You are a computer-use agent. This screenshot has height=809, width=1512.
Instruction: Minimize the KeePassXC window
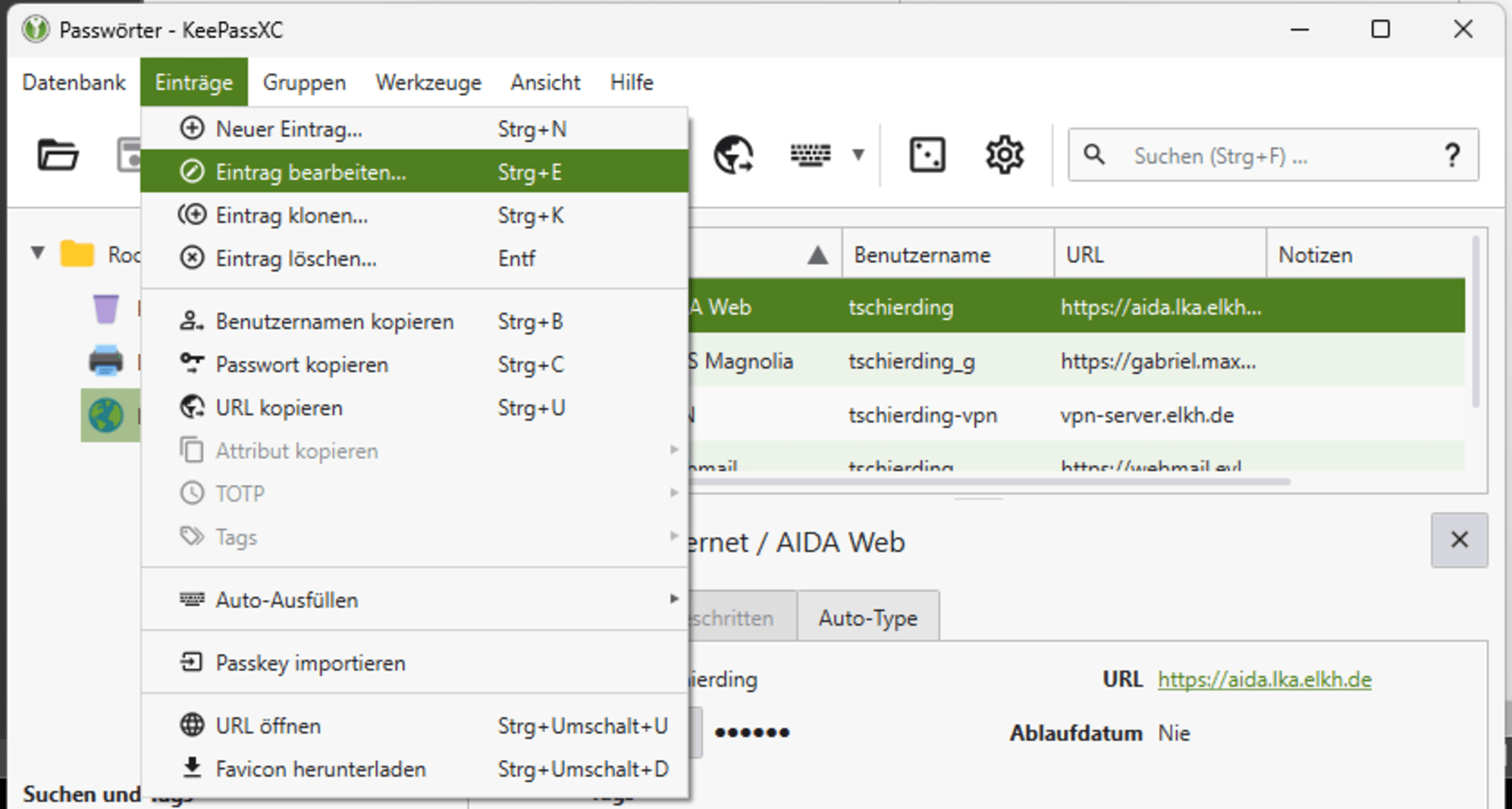pos(1300,29)
